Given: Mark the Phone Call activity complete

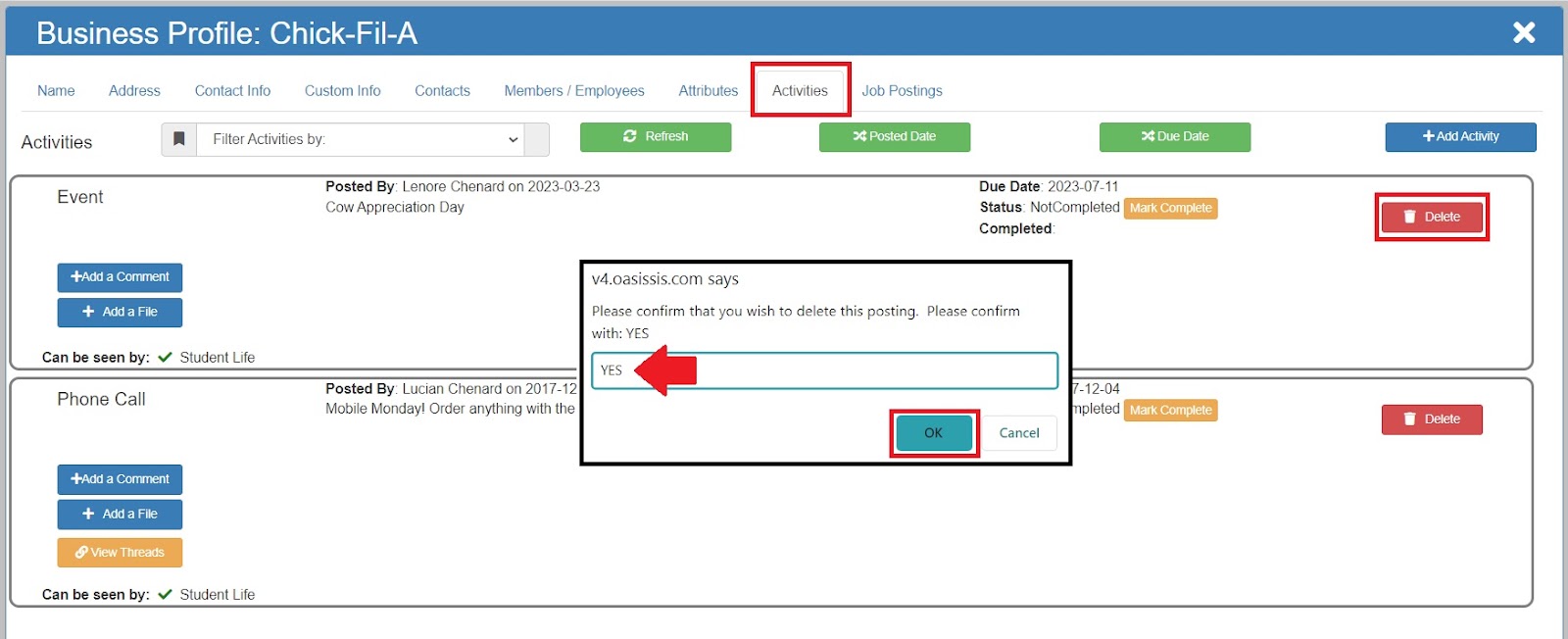Looking at the screenshot, I should coord(1170,410).
